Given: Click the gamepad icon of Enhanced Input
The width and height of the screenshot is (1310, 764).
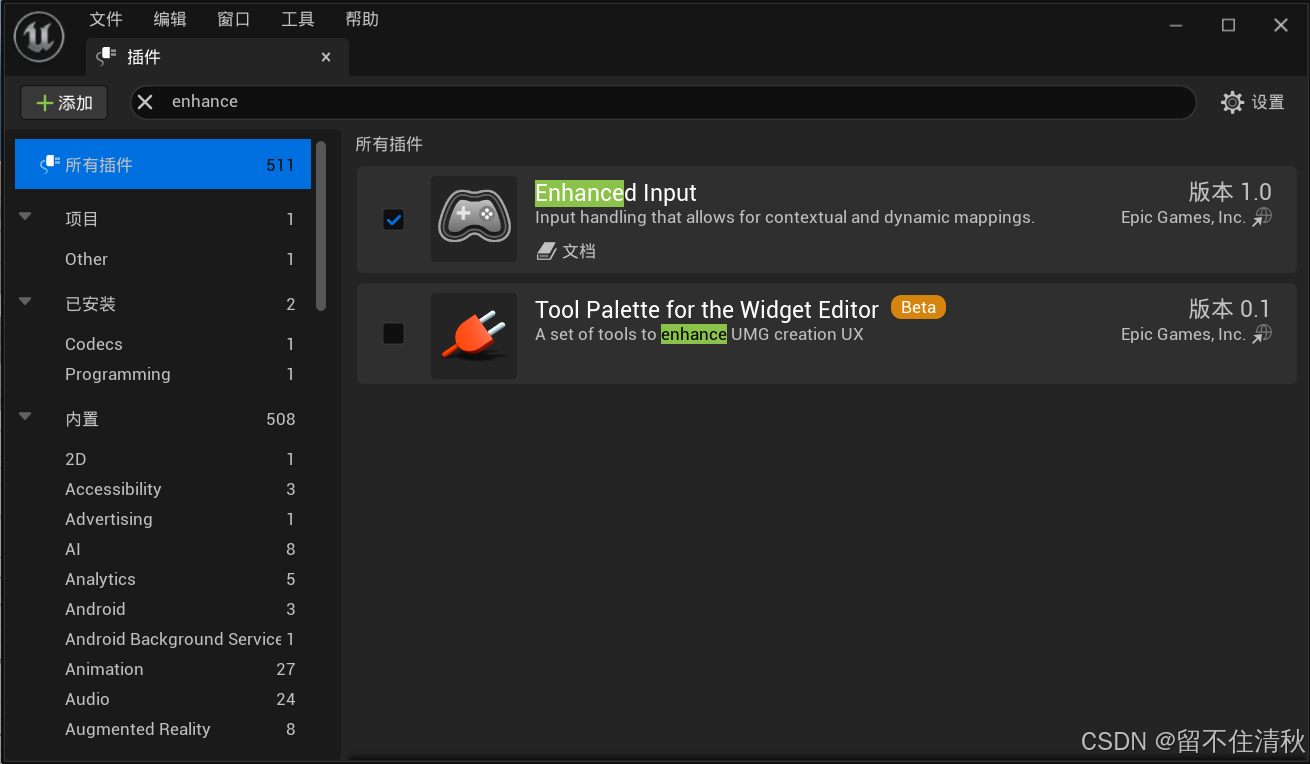Looking at the screenshot, I should [474, 219].
